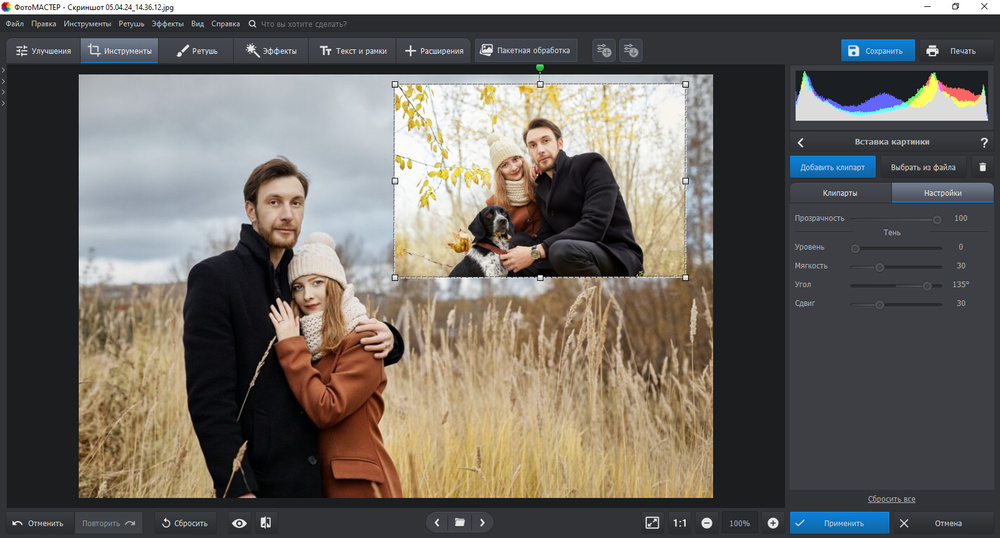Screen dimensions: 1000x538
Task: Click the Сбросить все link
Action: [x=891, y=499]
